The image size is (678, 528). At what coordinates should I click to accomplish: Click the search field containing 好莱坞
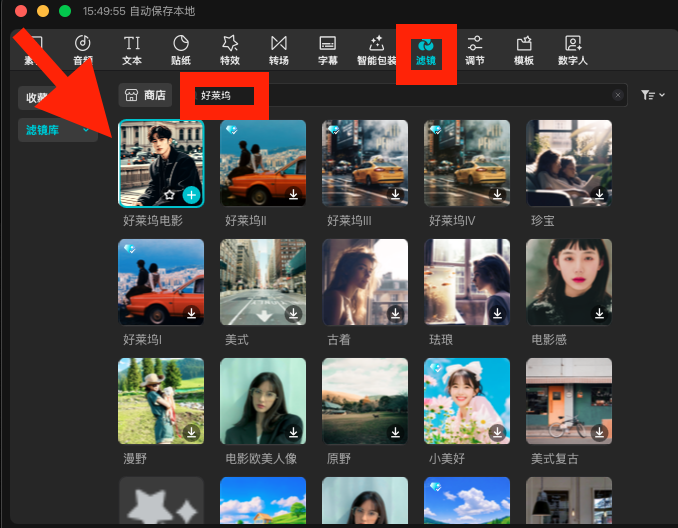pos(402,95)
